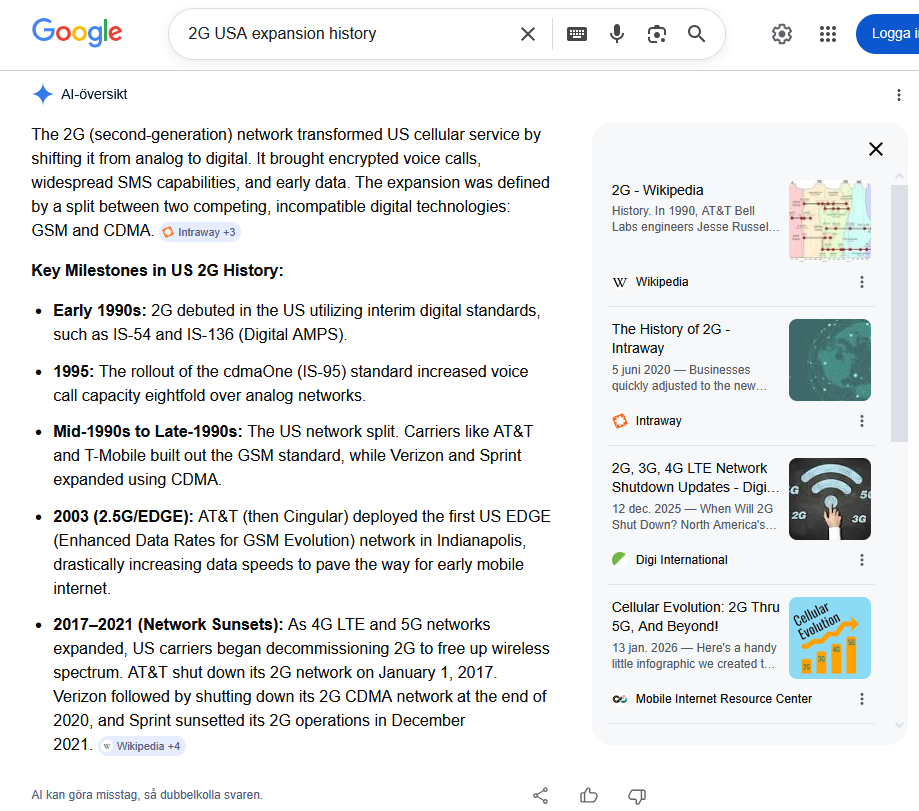919x811 pixels.
Task: Click the Key Milestones in US 2G History heading
Action: click(x=157, y=270)
